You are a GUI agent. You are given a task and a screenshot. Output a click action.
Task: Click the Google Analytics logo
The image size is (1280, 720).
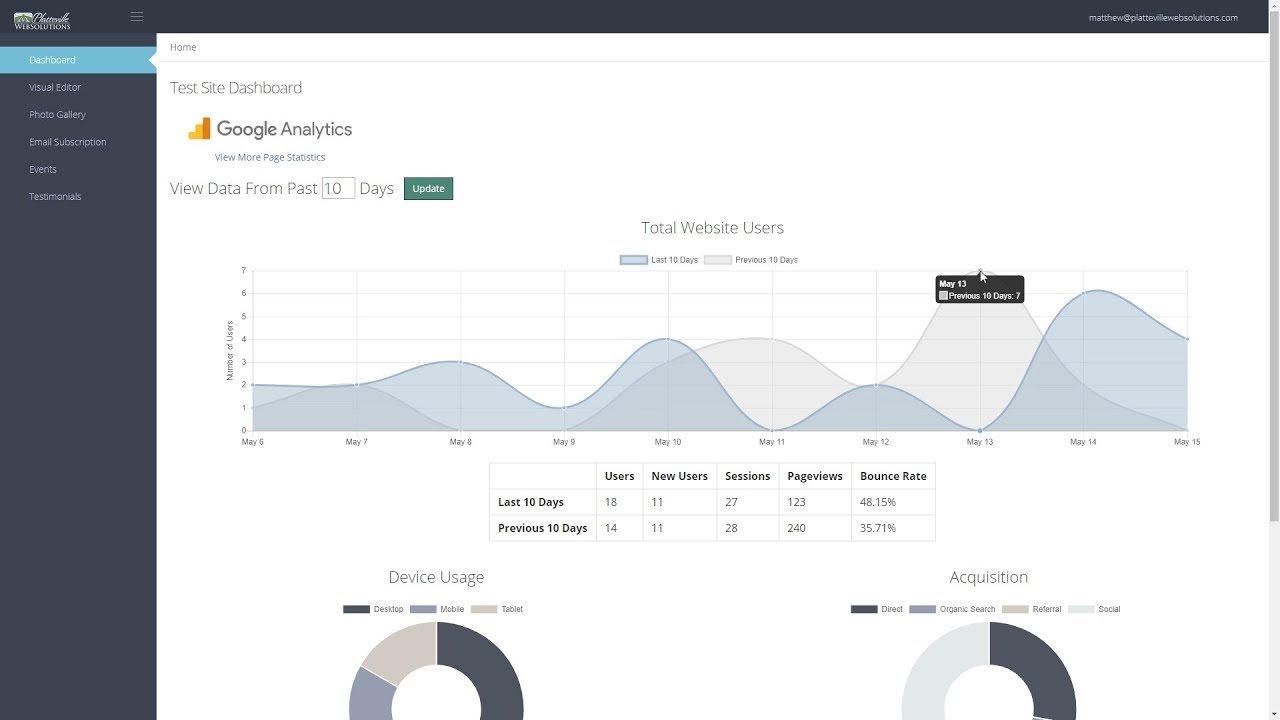[270, 129]
